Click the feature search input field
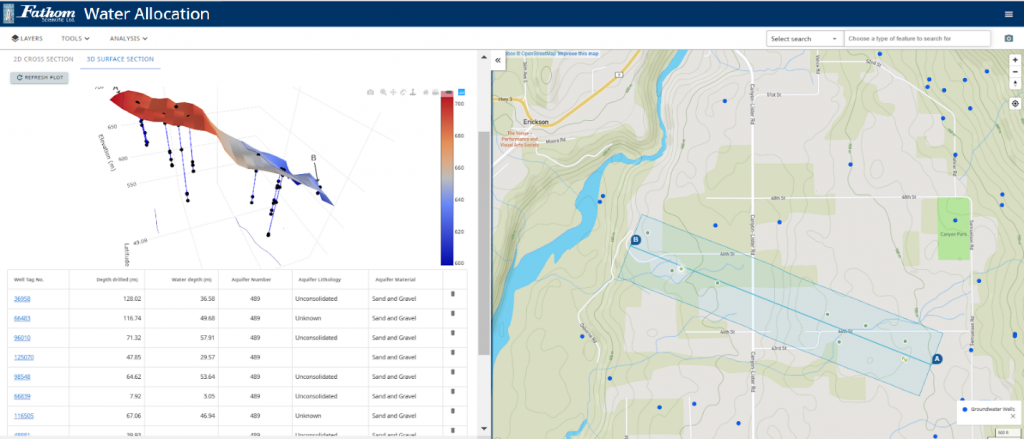The height and width of the screenshot is (439, 1024). pos(918,39)
